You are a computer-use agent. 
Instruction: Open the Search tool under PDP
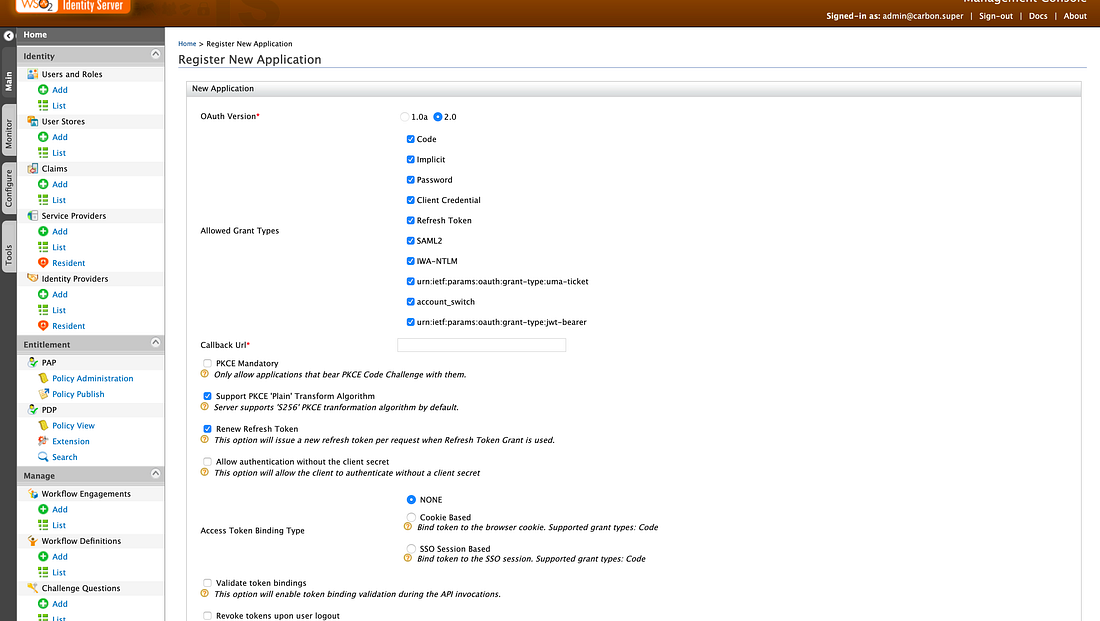pyautogui.click(x=63, y=457)
